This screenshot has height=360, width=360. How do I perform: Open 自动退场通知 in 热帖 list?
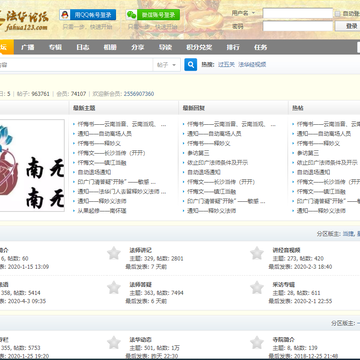click(x=313, y=172)
